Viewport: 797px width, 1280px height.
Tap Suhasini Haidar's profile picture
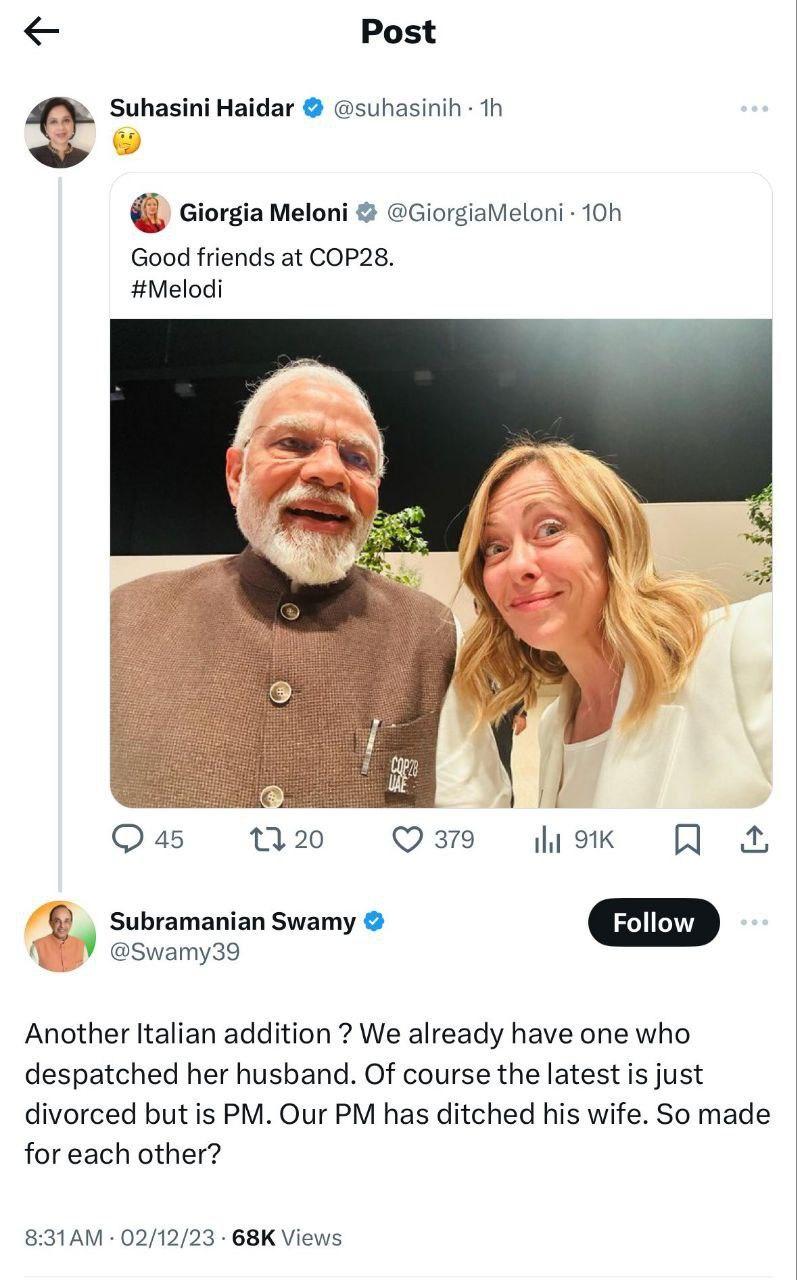pyautogui.click(x=60, y=132)
